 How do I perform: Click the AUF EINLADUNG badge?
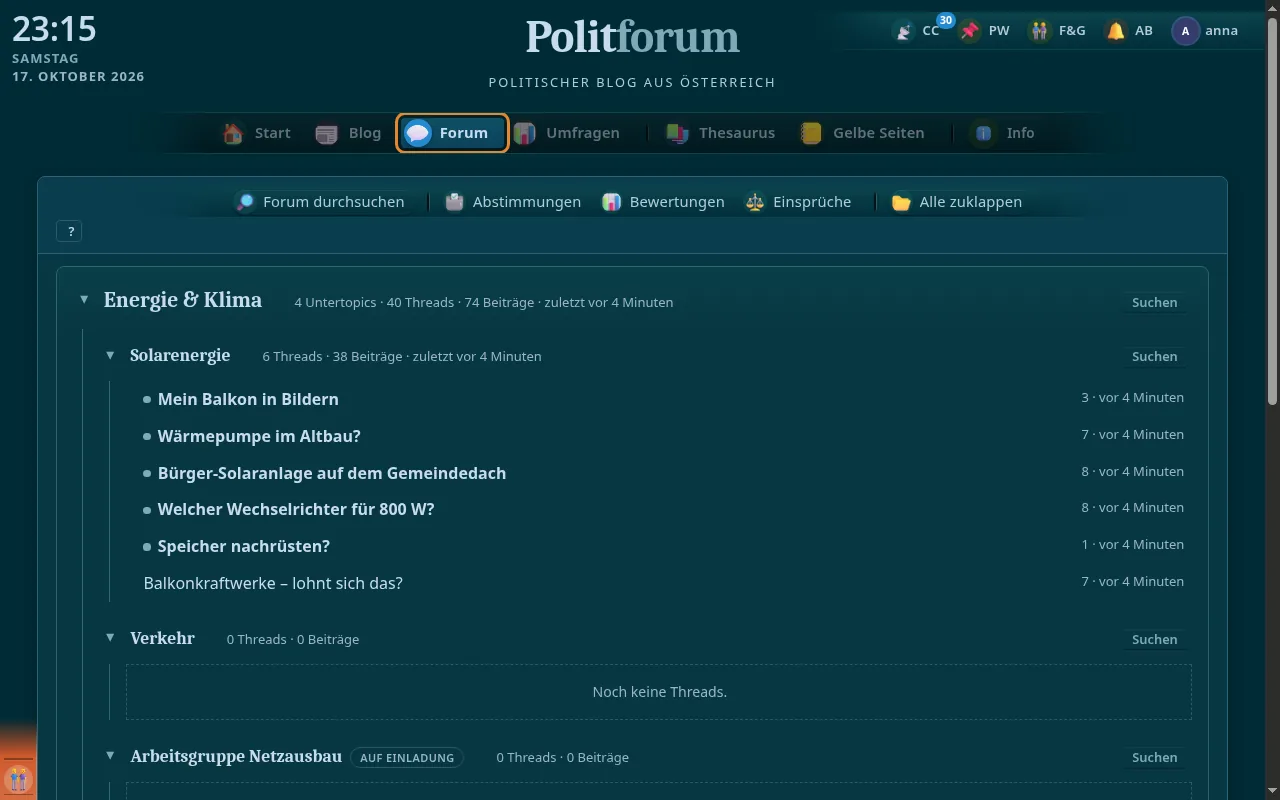click(407, 758)
